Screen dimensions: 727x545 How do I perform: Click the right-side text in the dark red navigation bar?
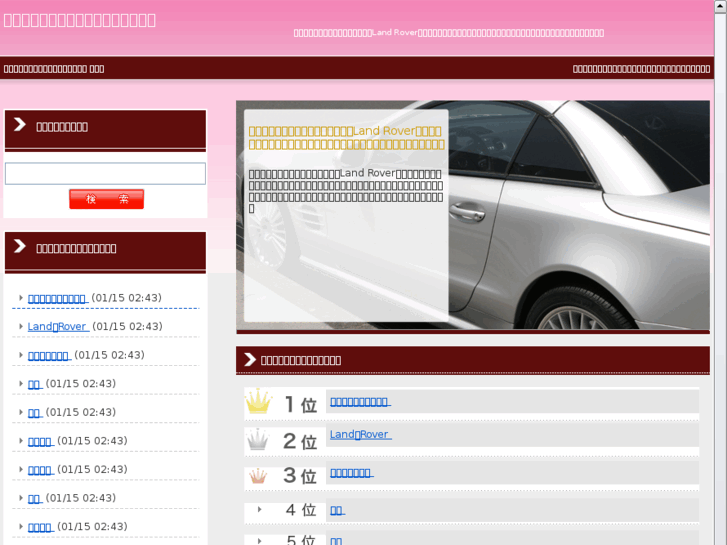(641, 69)
